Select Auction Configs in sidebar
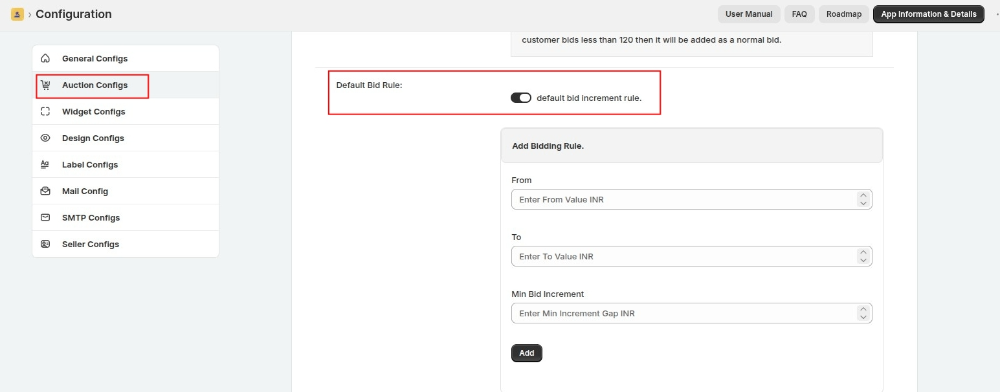Image resolution: width=1000 pixels, height=392 pixels. (126, 85)
